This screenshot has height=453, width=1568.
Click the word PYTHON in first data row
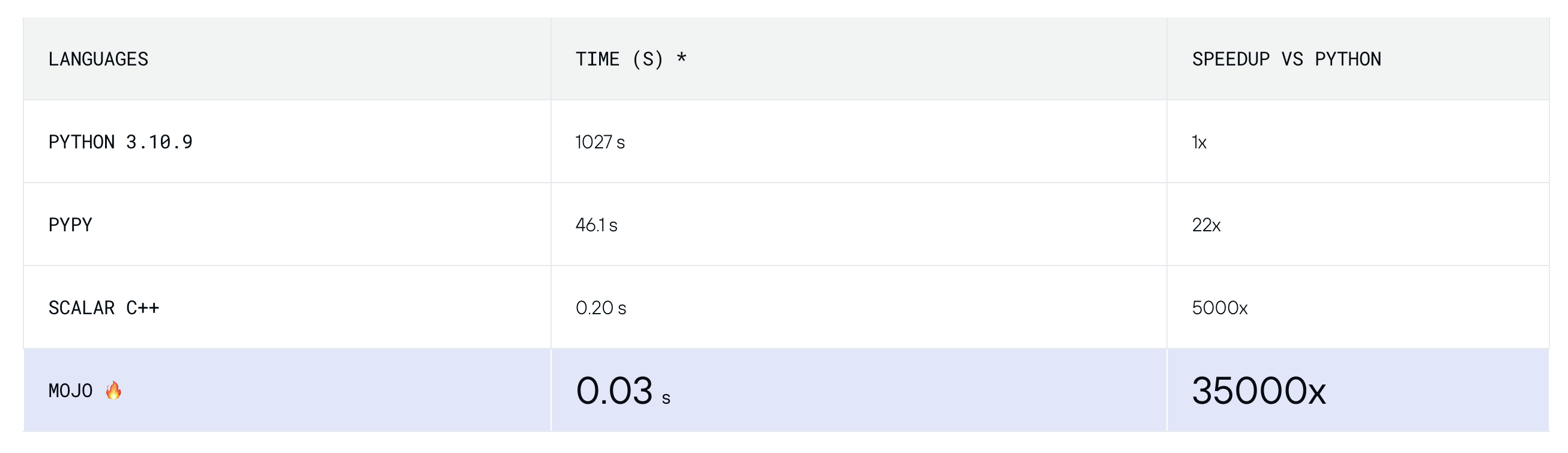tap(82, 142)
